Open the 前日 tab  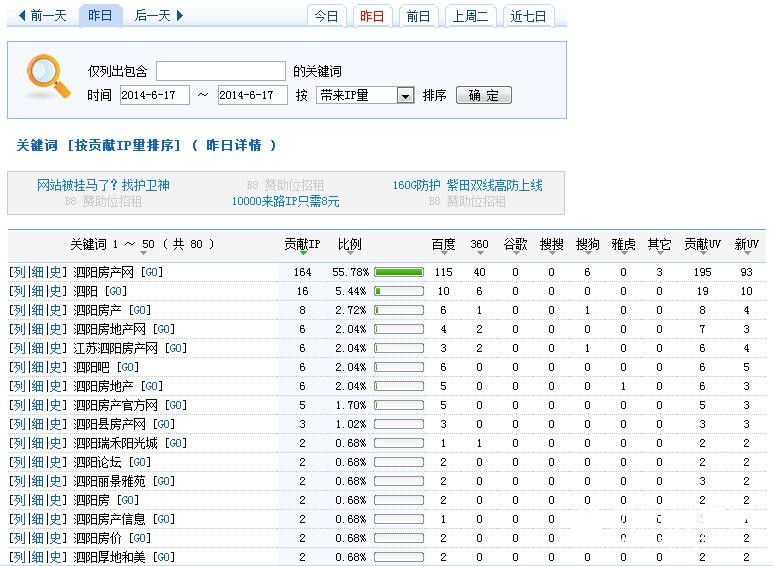[x=417, y=16]
